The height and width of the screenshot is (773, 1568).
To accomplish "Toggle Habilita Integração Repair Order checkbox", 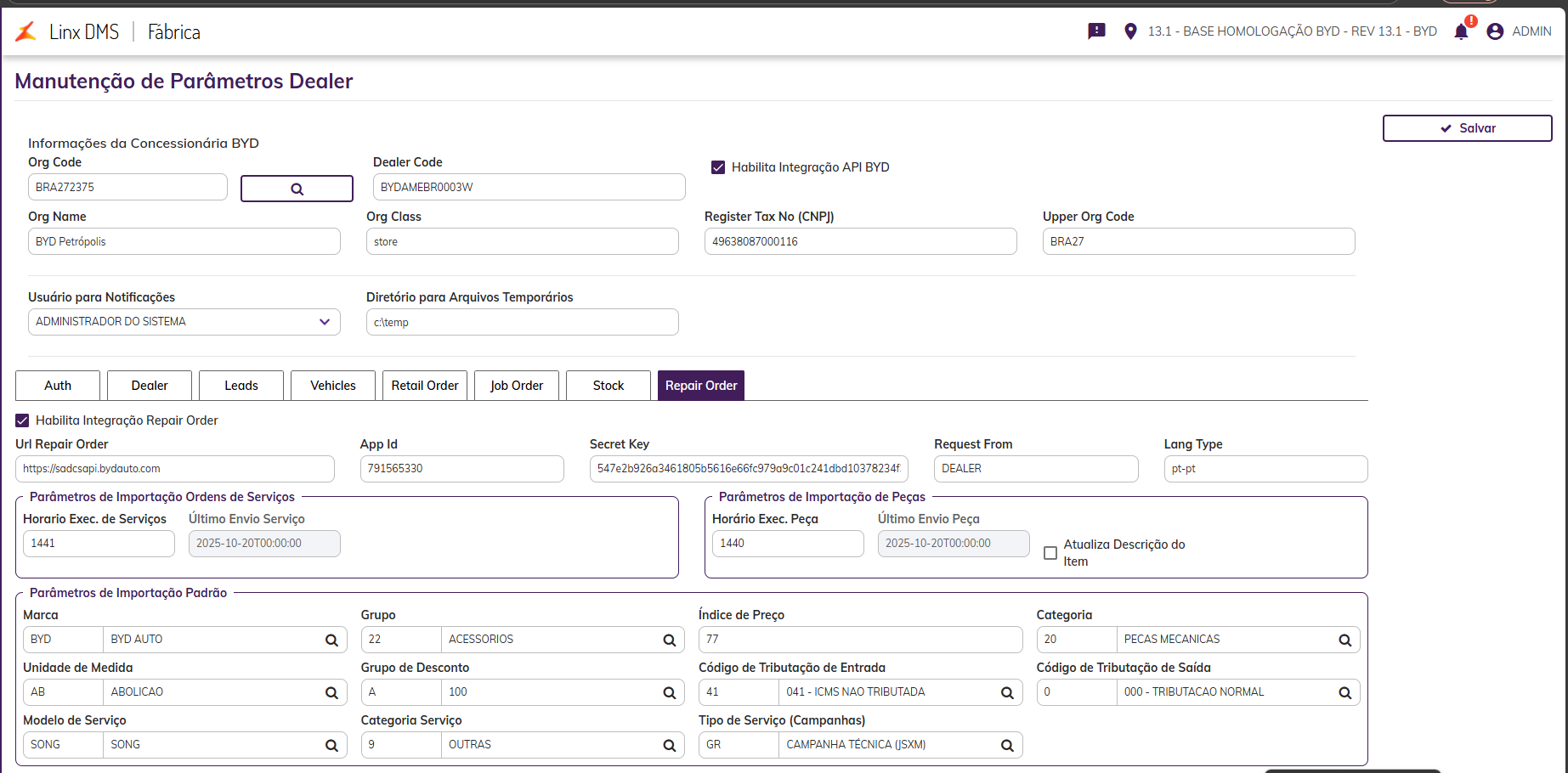I will click(23, 420).
